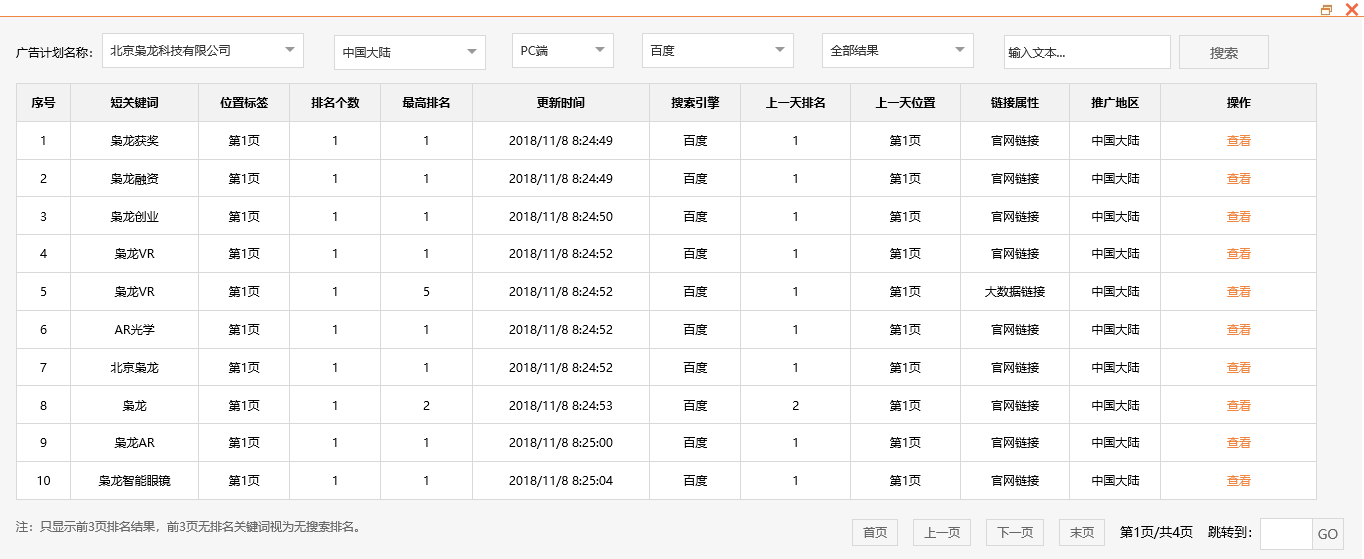
Task: Click 查看 for 枭龙智能眼镜 row
Action: click(x=1239, y=481)
